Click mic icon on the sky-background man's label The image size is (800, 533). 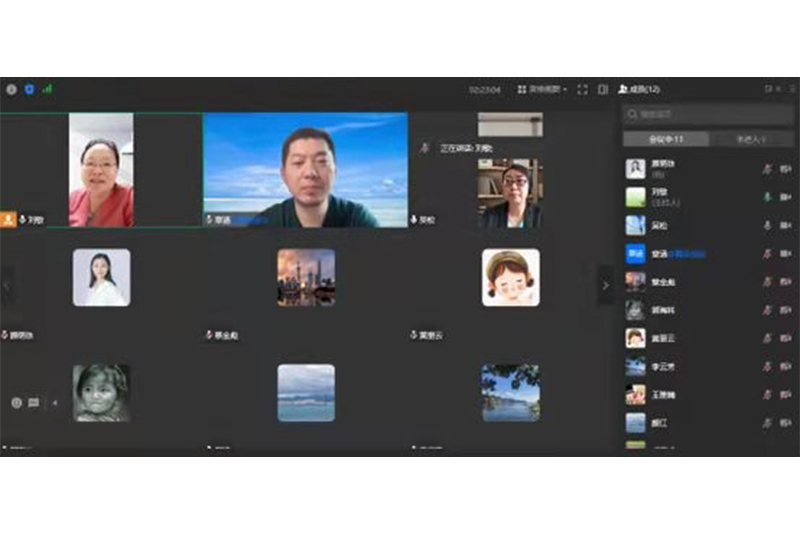(209, 220)
